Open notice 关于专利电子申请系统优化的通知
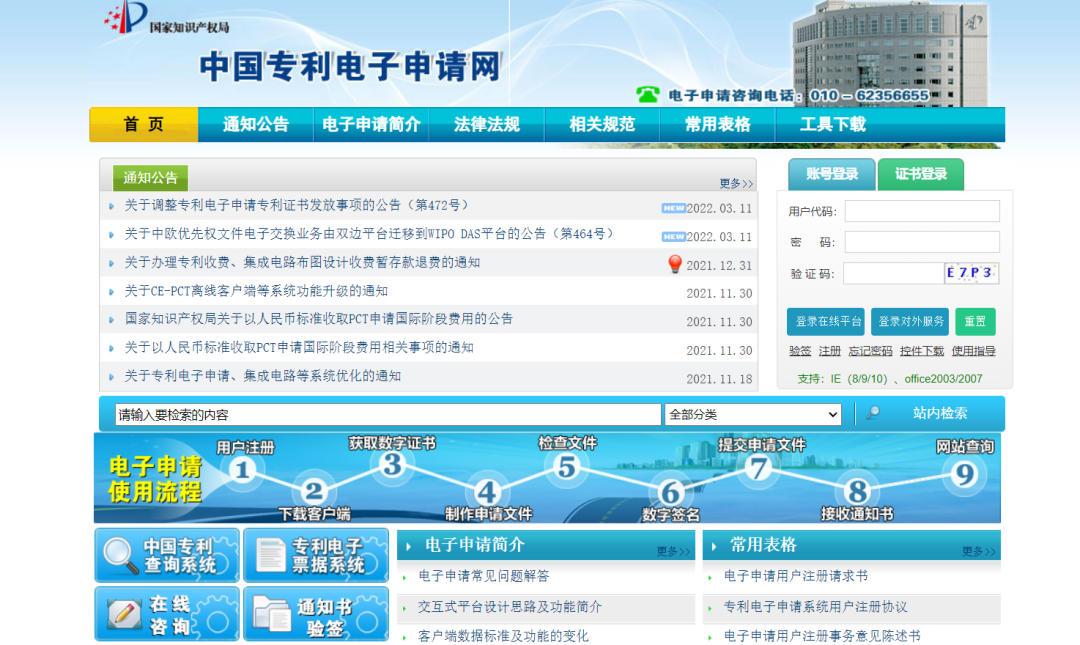This screenshot has width=1080, height=645. (262, 376)
